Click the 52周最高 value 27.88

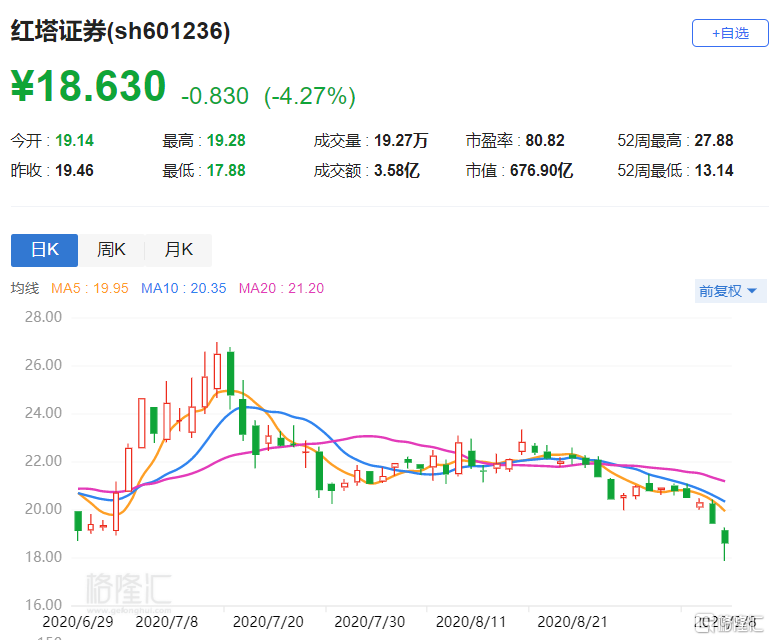[x=713, y=141]
